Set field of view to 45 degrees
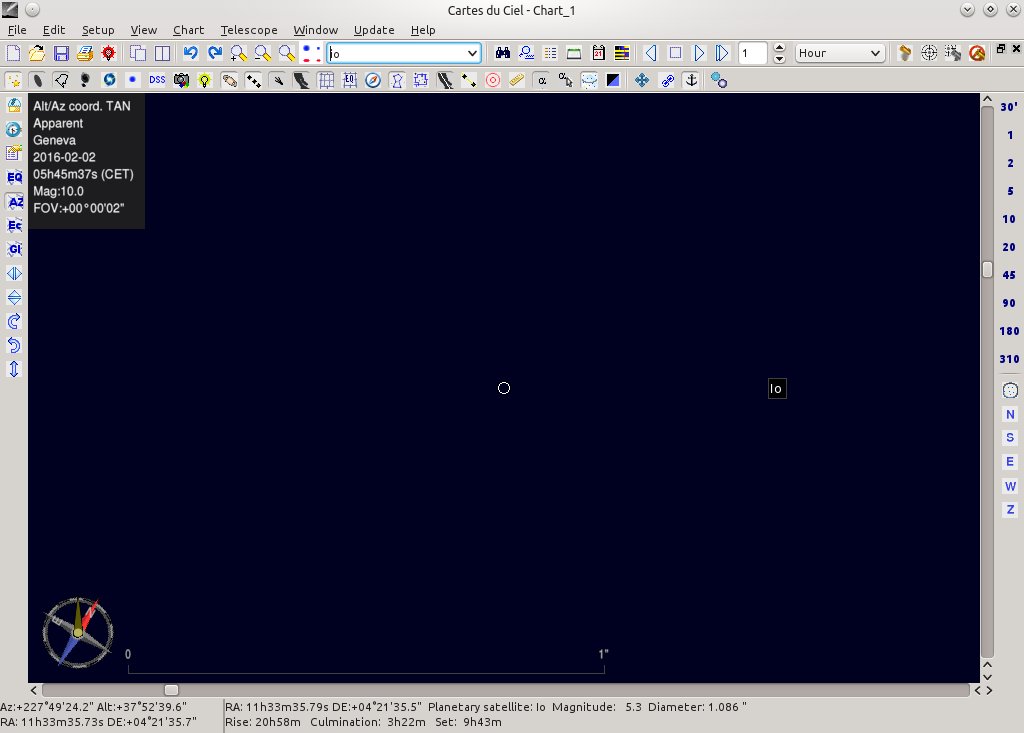 point(1009,275)
